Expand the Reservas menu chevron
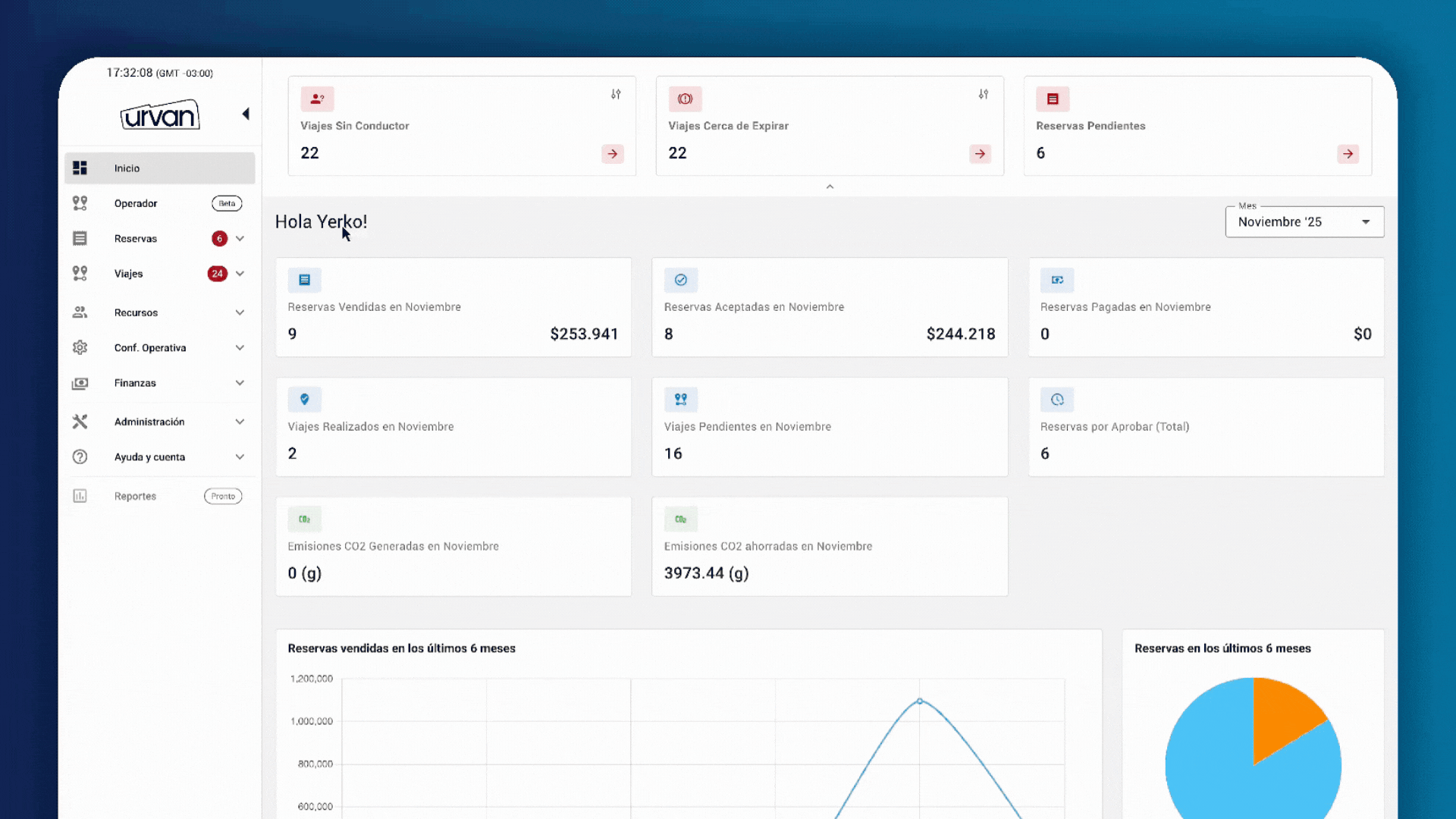The width and height of the screenshot is (1456, 819). click(x=240, y=238)
